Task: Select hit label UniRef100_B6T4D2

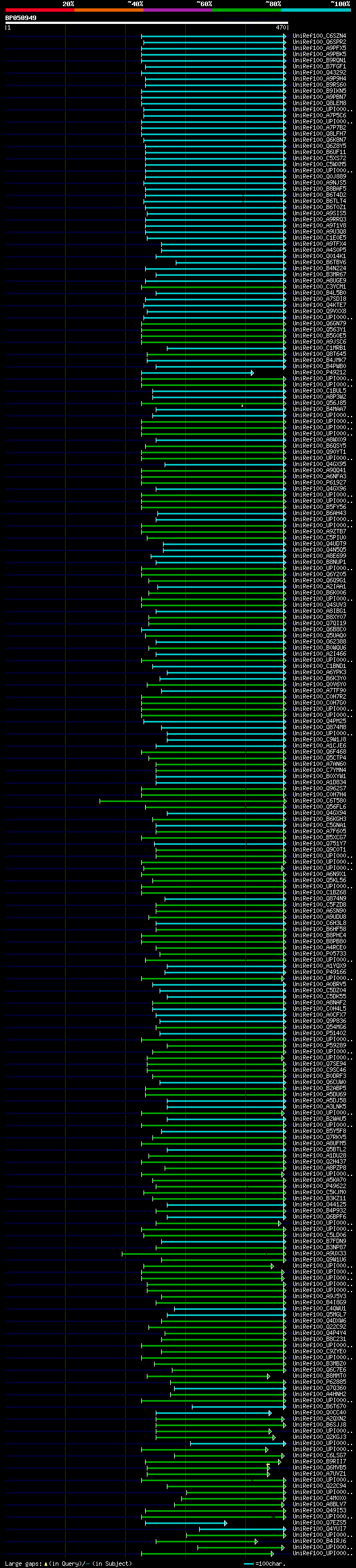Action: [319, 195]
